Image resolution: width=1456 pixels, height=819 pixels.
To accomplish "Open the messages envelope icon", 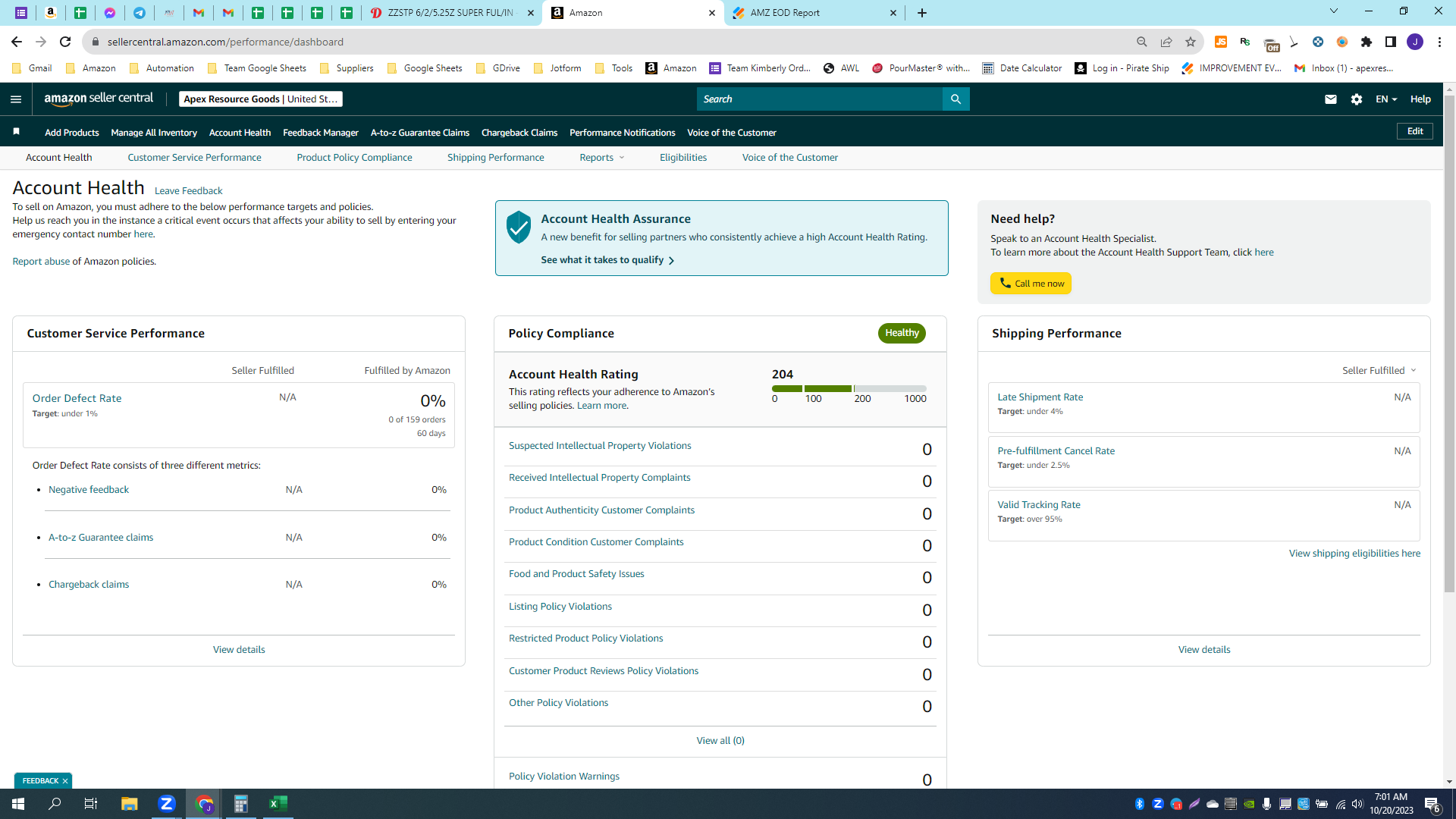I will 1330,99.
